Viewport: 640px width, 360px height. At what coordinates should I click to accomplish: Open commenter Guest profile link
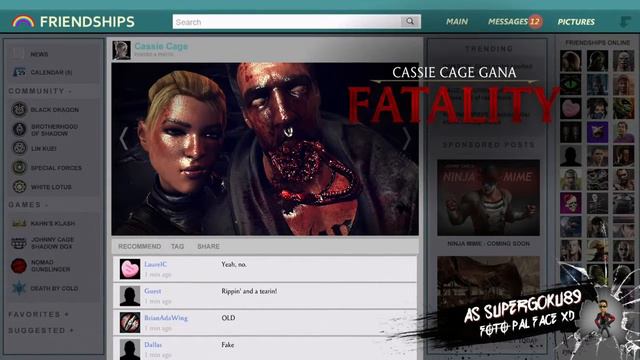coord(153,291)
